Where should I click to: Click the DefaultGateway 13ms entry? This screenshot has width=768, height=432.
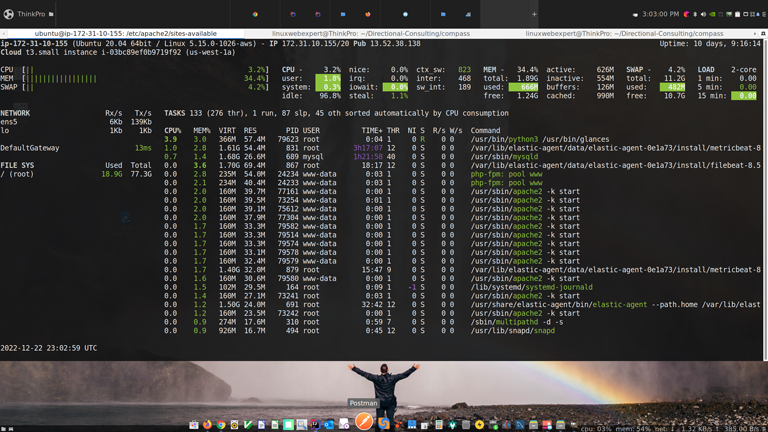[76, 148]
